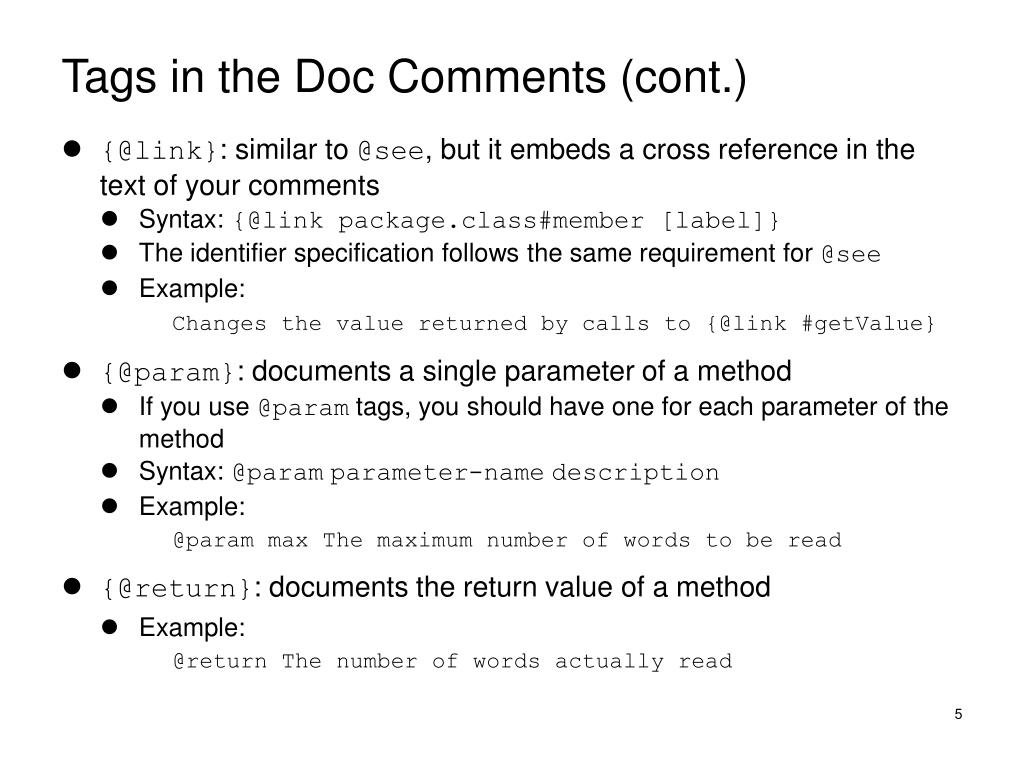Click the example line 'Changes the value returned by calls'
Viewport: 1024px width, 768px height.
[554, 324]
